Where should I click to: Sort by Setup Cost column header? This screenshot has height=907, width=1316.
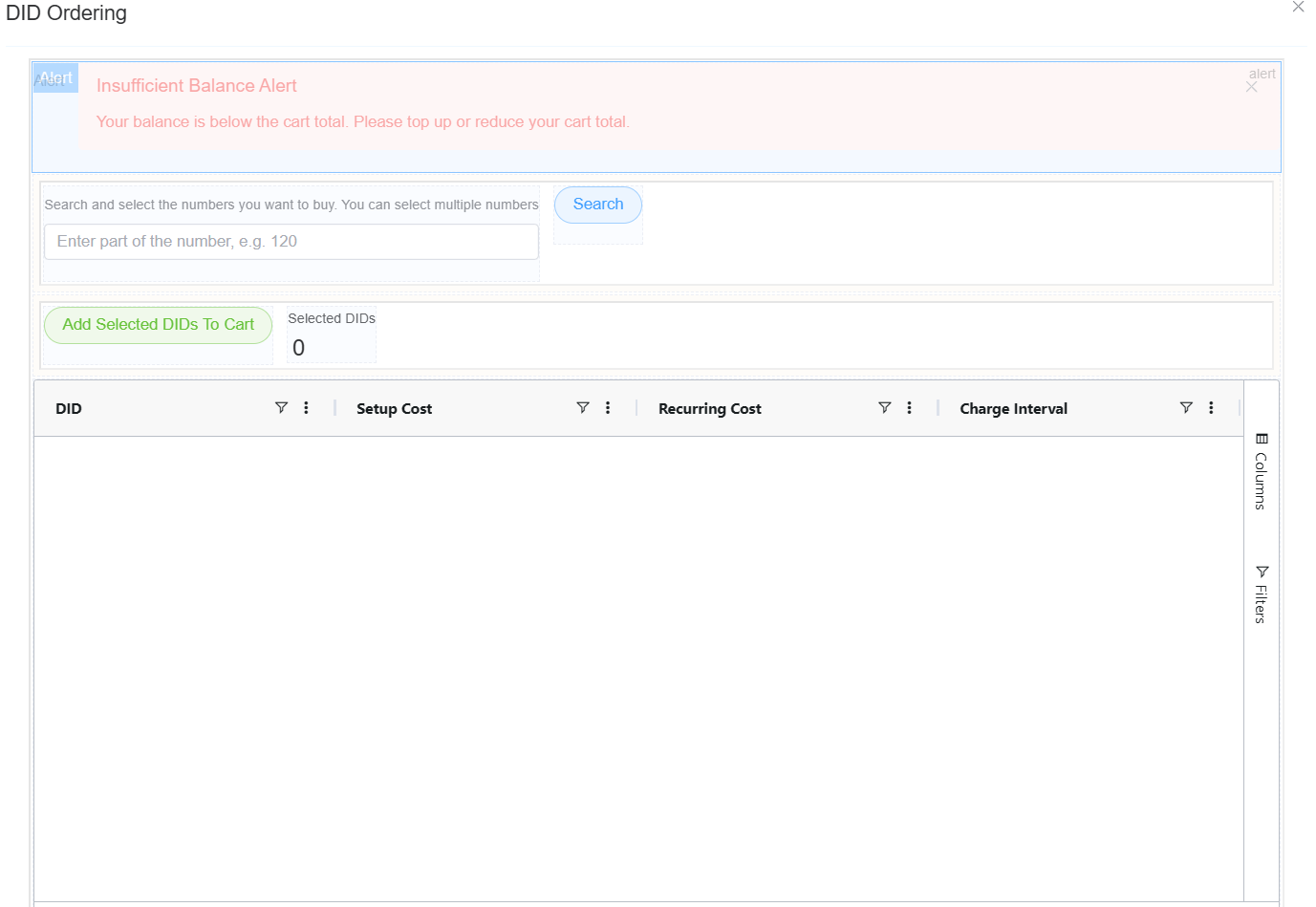coord(394,409)
